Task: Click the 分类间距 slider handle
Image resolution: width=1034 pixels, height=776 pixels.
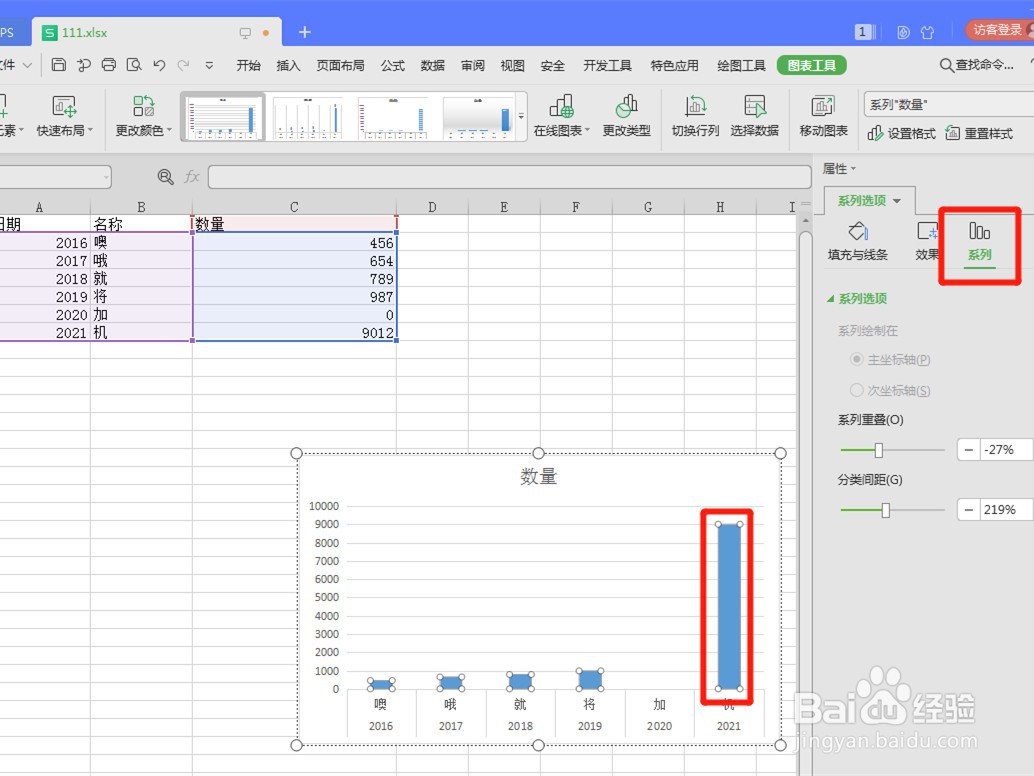Action: click(x=886, y=510)
